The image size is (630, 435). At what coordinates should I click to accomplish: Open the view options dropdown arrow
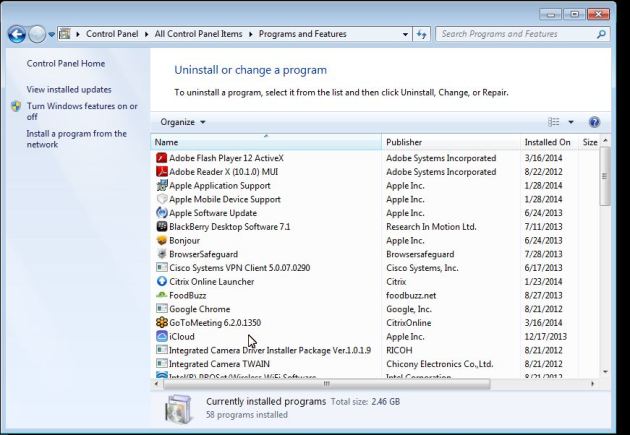coord(571,122)
